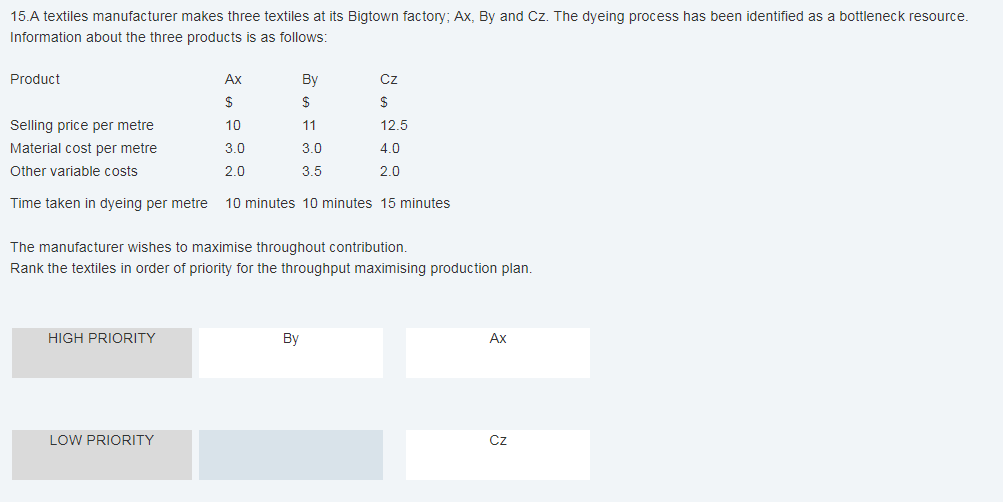1003x502 pixels.
Task: Click the Material cost per metre row label
Action: [83, 148]
